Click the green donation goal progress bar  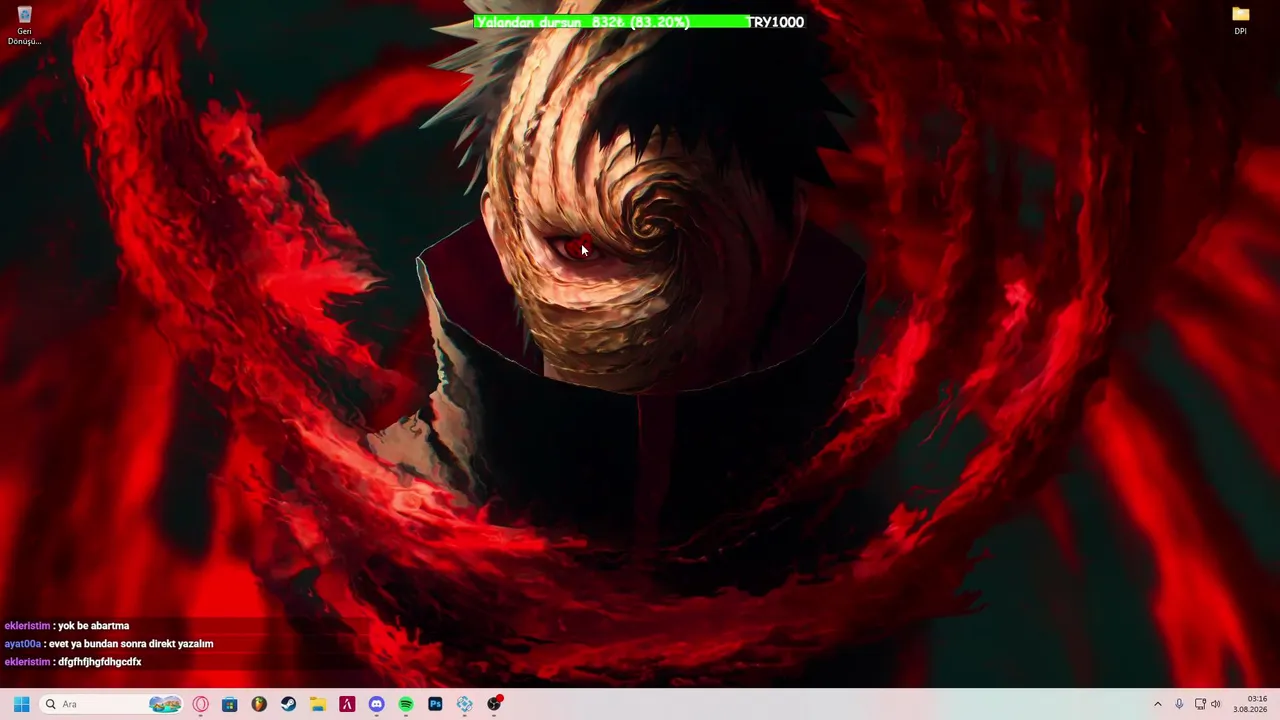pos(611,22)
